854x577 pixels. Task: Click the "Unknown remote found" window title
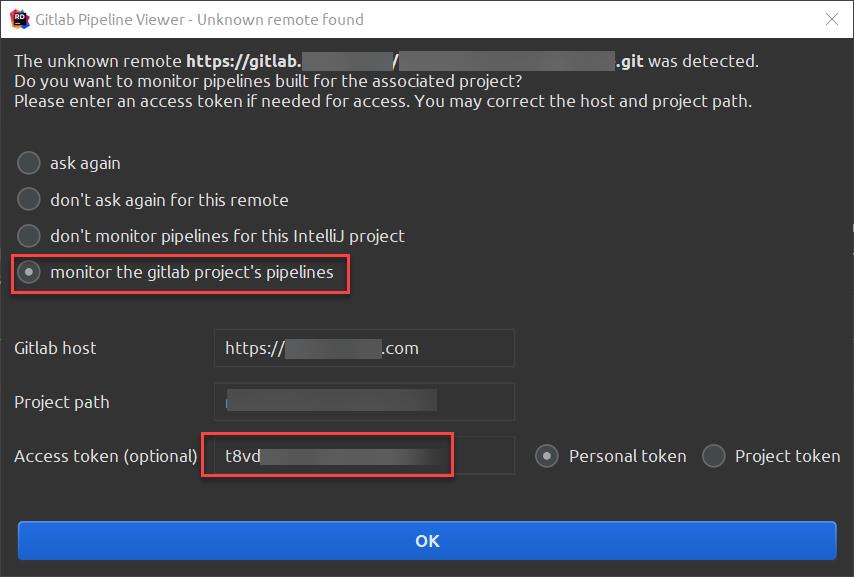(x=280, y=20)
